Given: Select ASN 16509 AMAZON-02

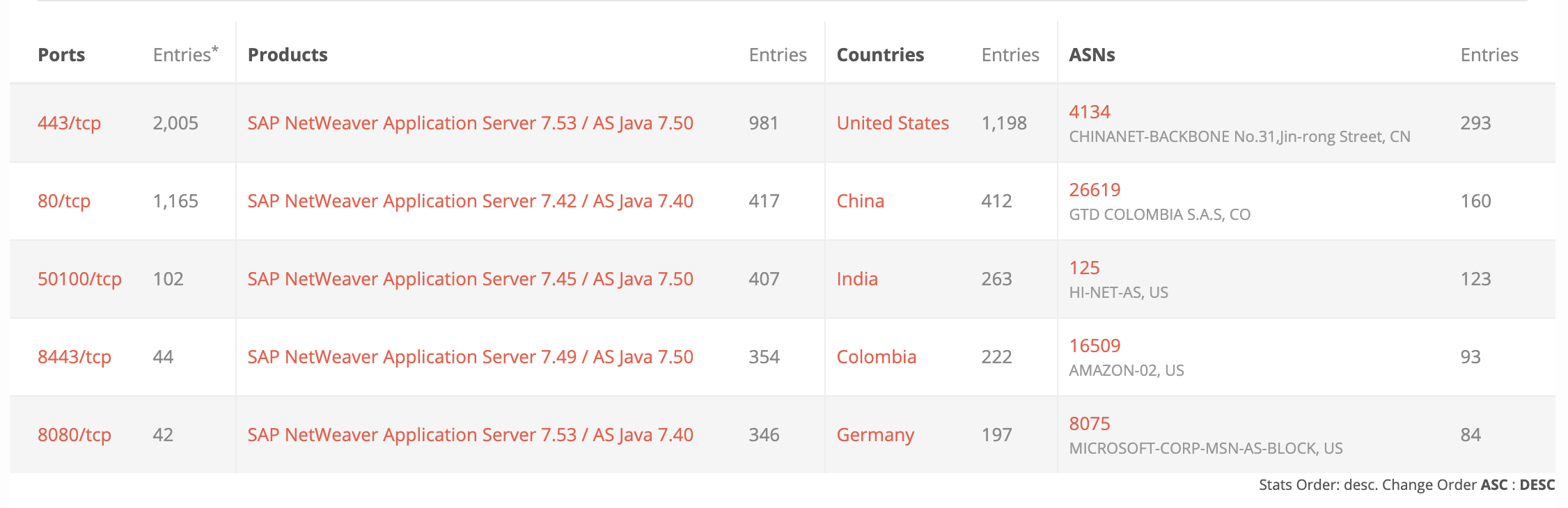Looking at the screenshot, I should (1095, 346).
